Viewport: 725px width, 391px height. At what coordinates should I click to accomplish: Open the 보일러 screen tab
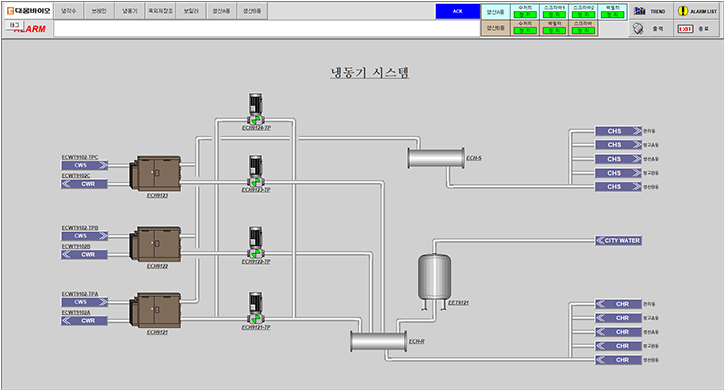(191, 11)
